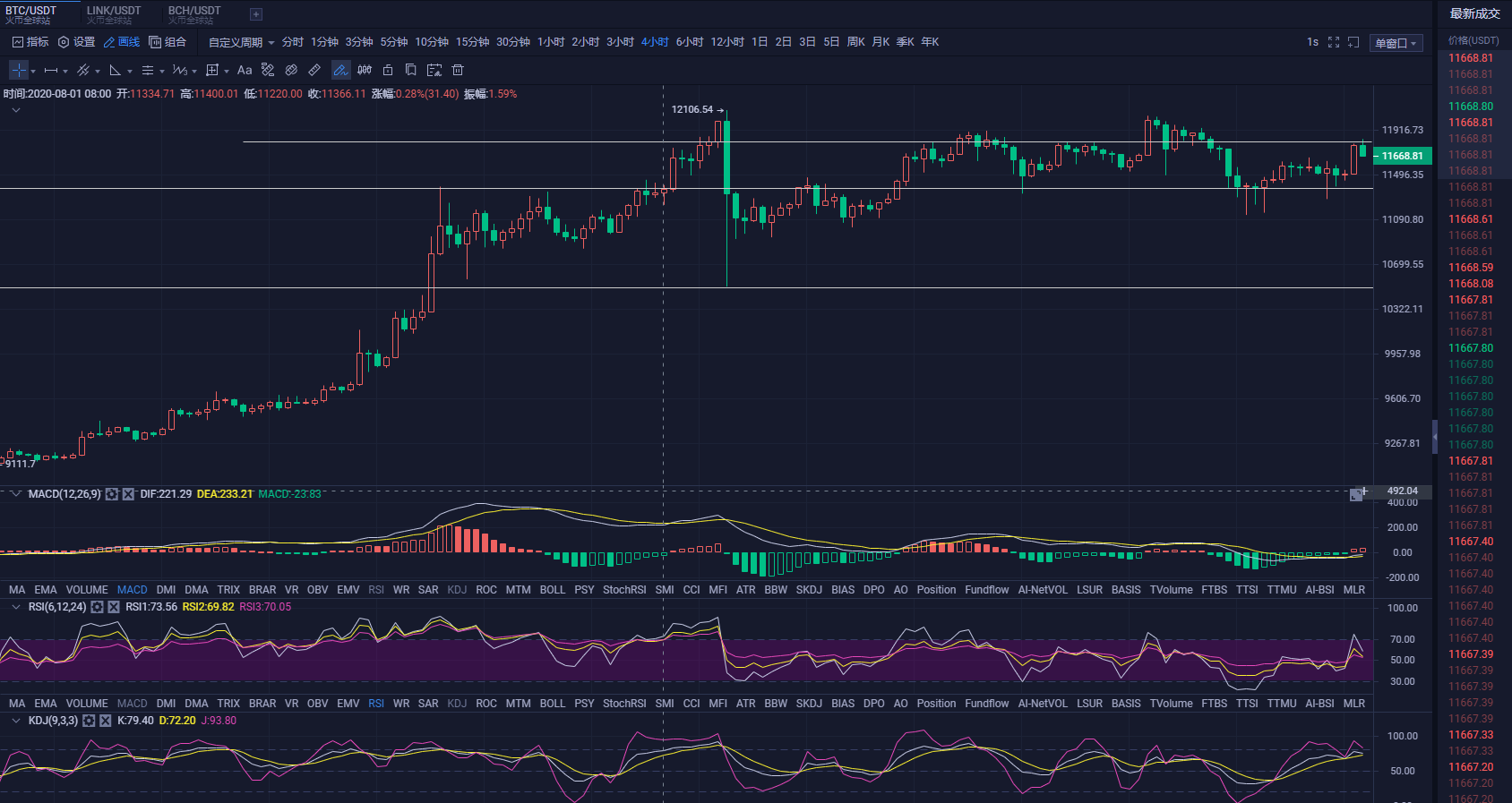The image size is (1512, 803).
Task: Open crosshair tool dropdown arrow
Action: (x=33, y=72)
